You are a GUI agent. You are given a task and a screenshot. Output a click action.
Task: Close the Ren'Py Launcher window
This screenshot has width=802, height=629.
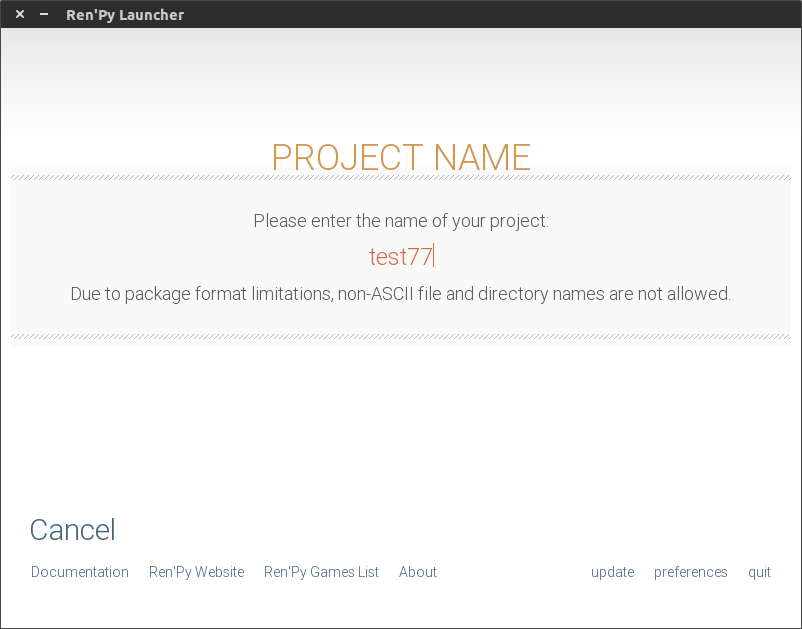tap(20, 14)
